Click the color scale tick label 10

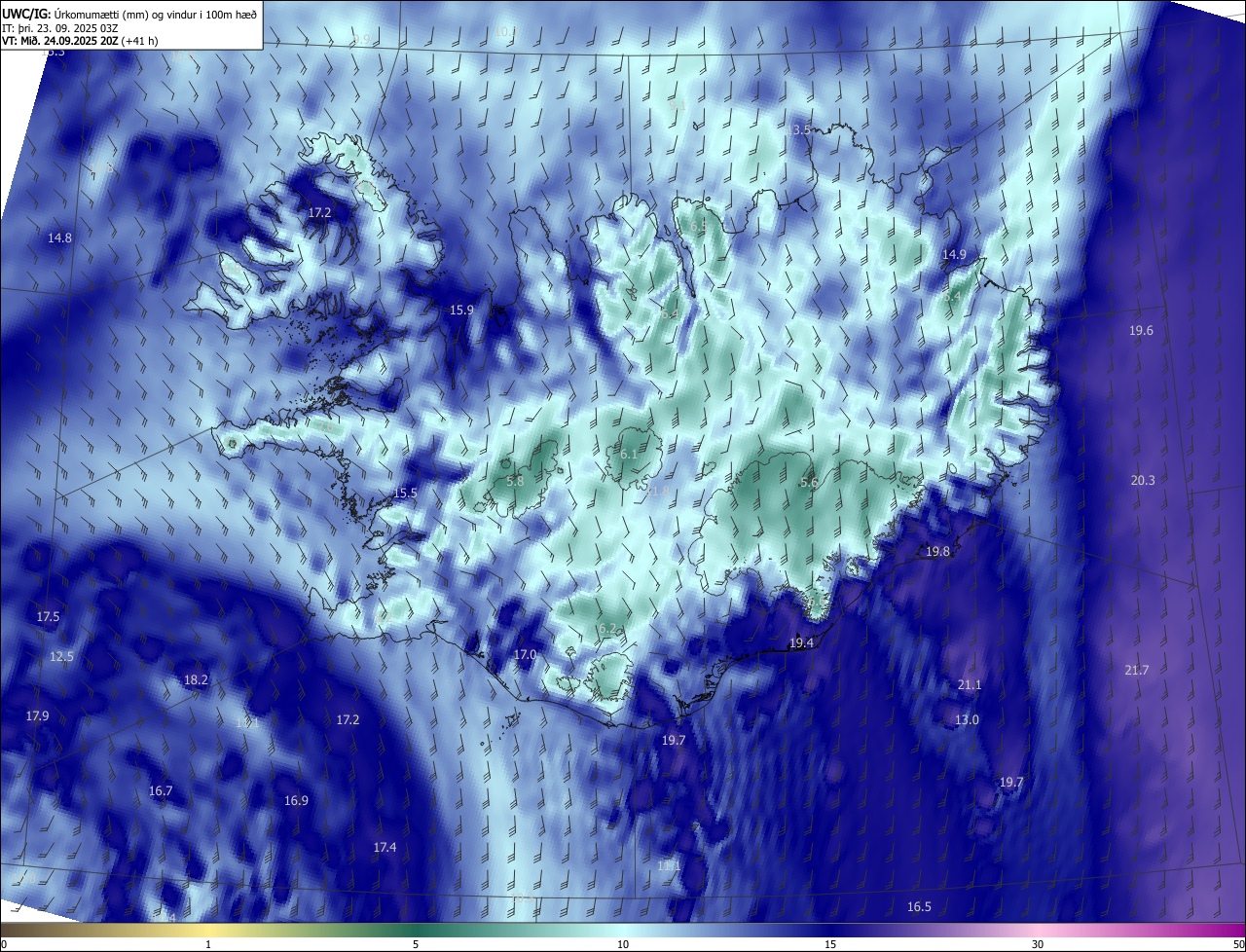coord(623,944)
